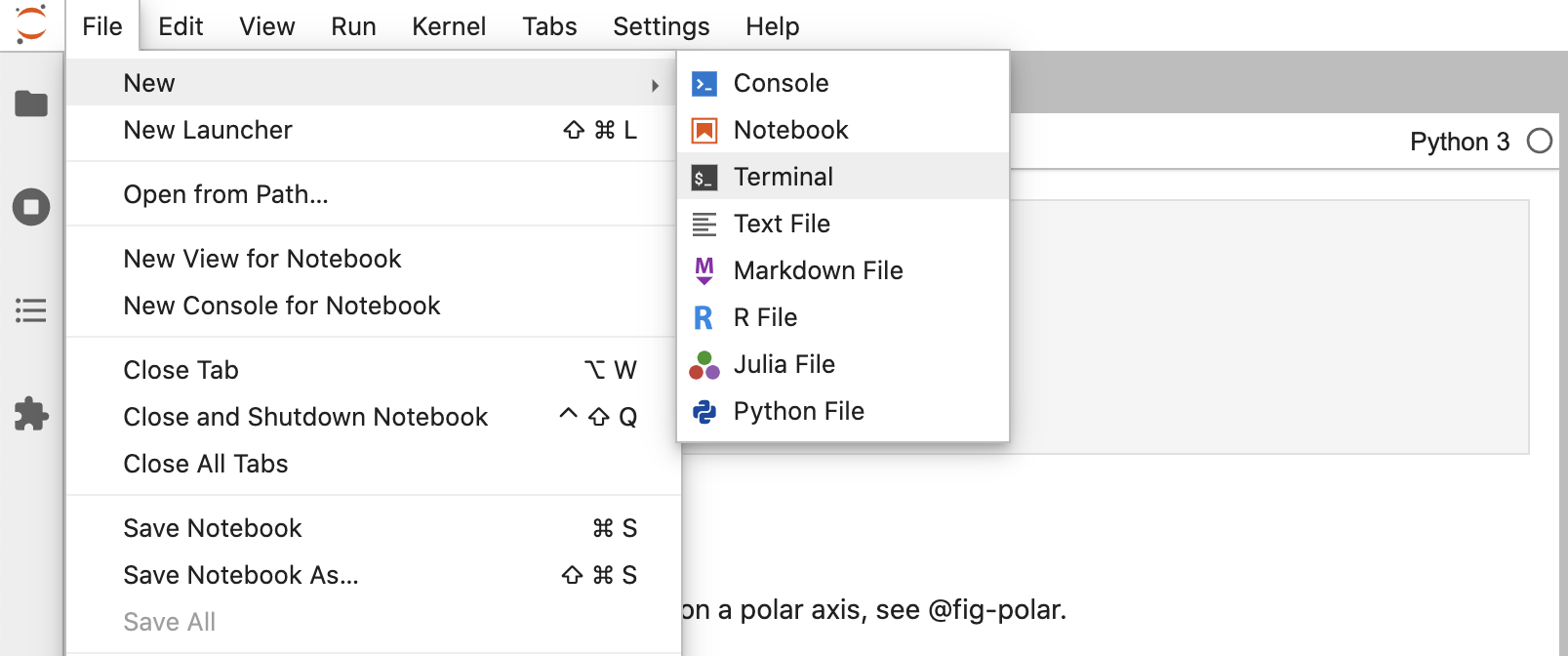Open the File Browser sidebar icon

tap(31, 103)
